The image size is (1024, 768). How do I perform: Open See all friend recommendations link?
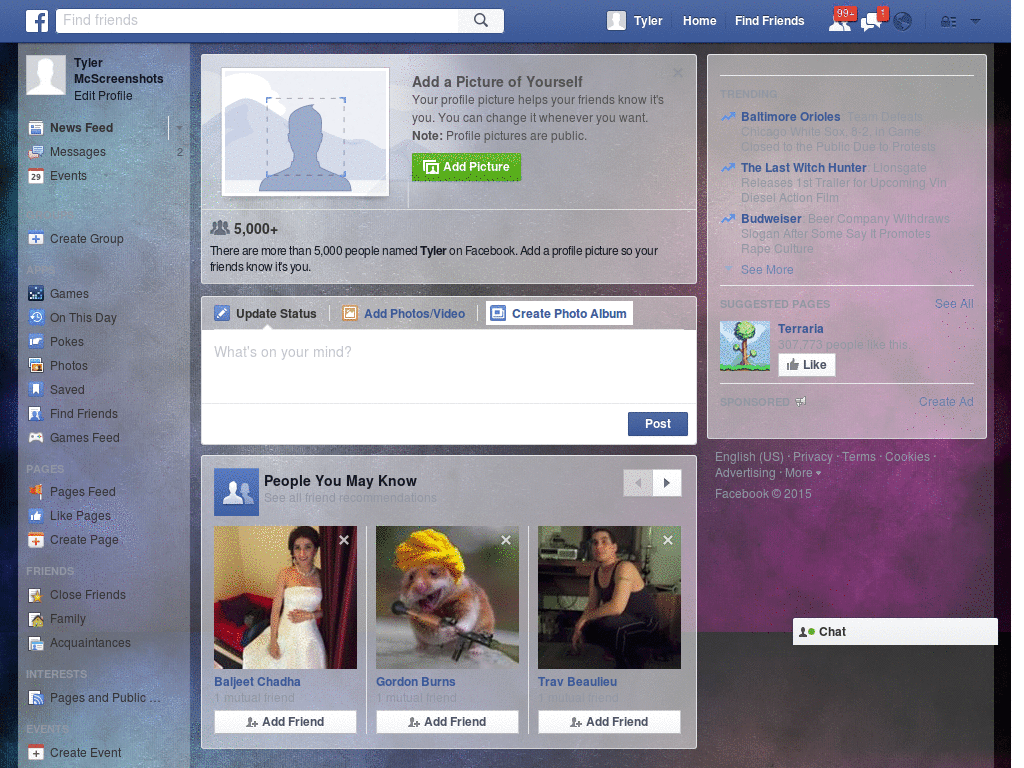(x=350, y=498)
